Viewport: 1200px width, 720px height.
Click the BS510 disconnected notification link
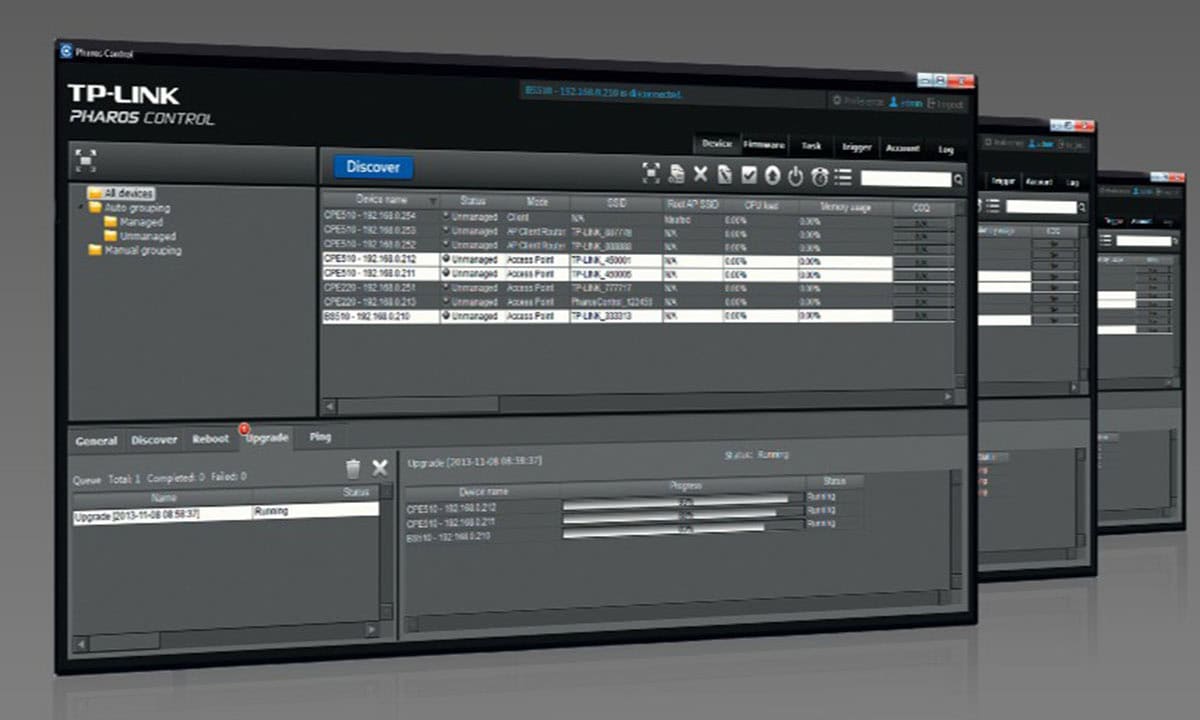[x=603, y=93]
